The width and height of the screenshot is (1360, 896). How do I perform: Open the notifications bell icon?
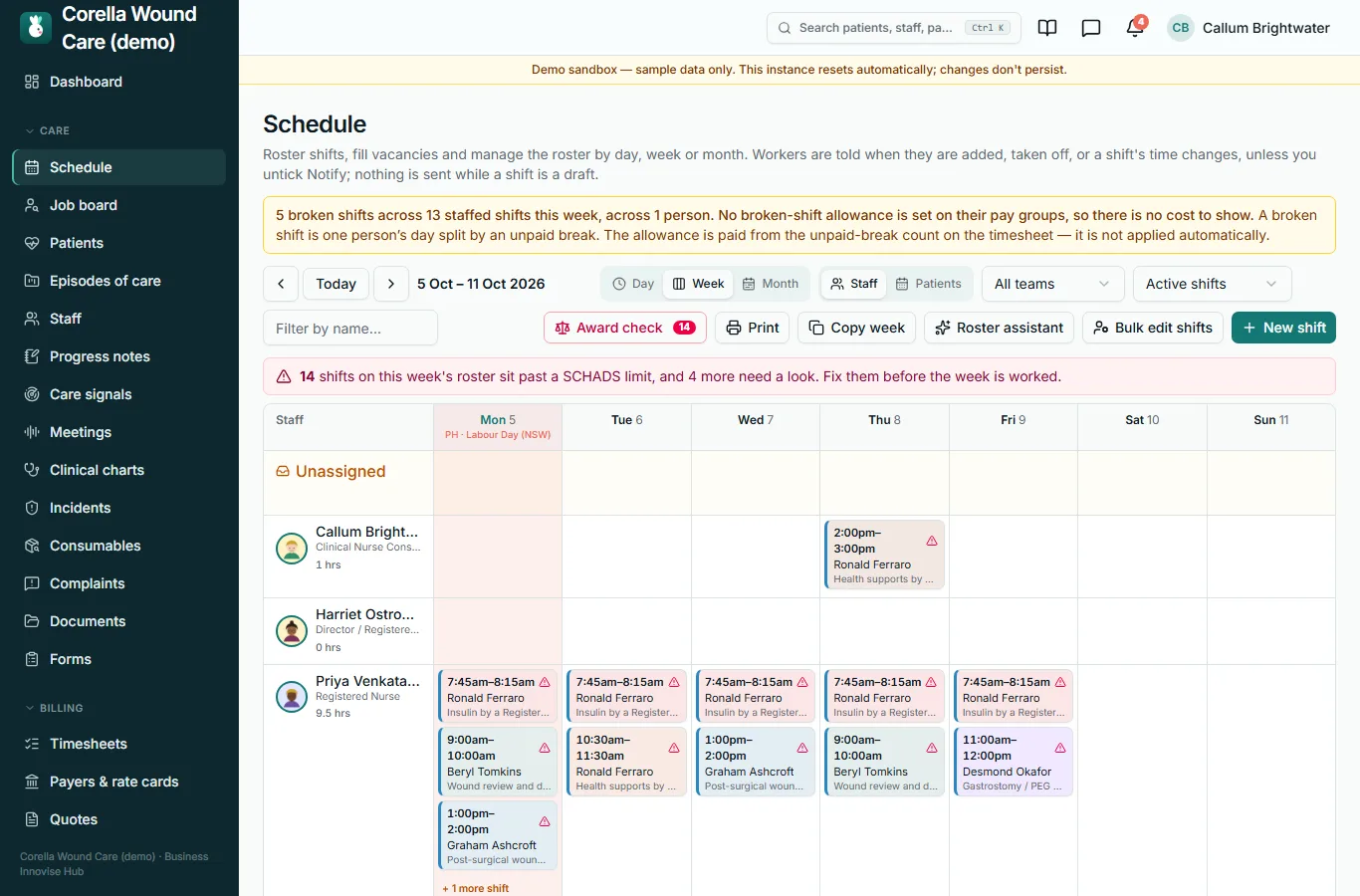point(1135,28)
